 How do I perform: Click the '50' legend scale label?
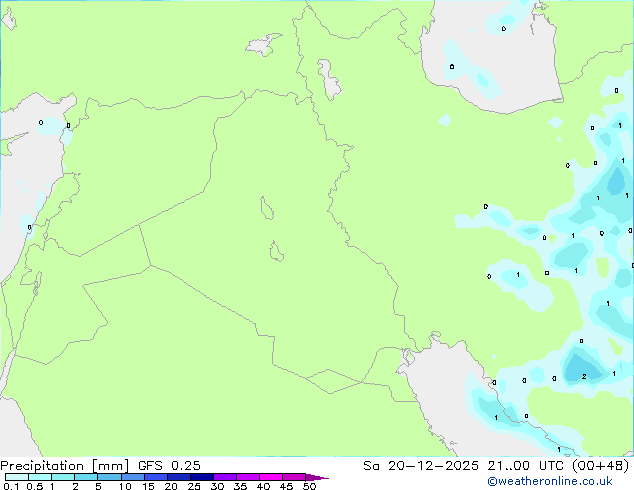[x=309, y=486]
